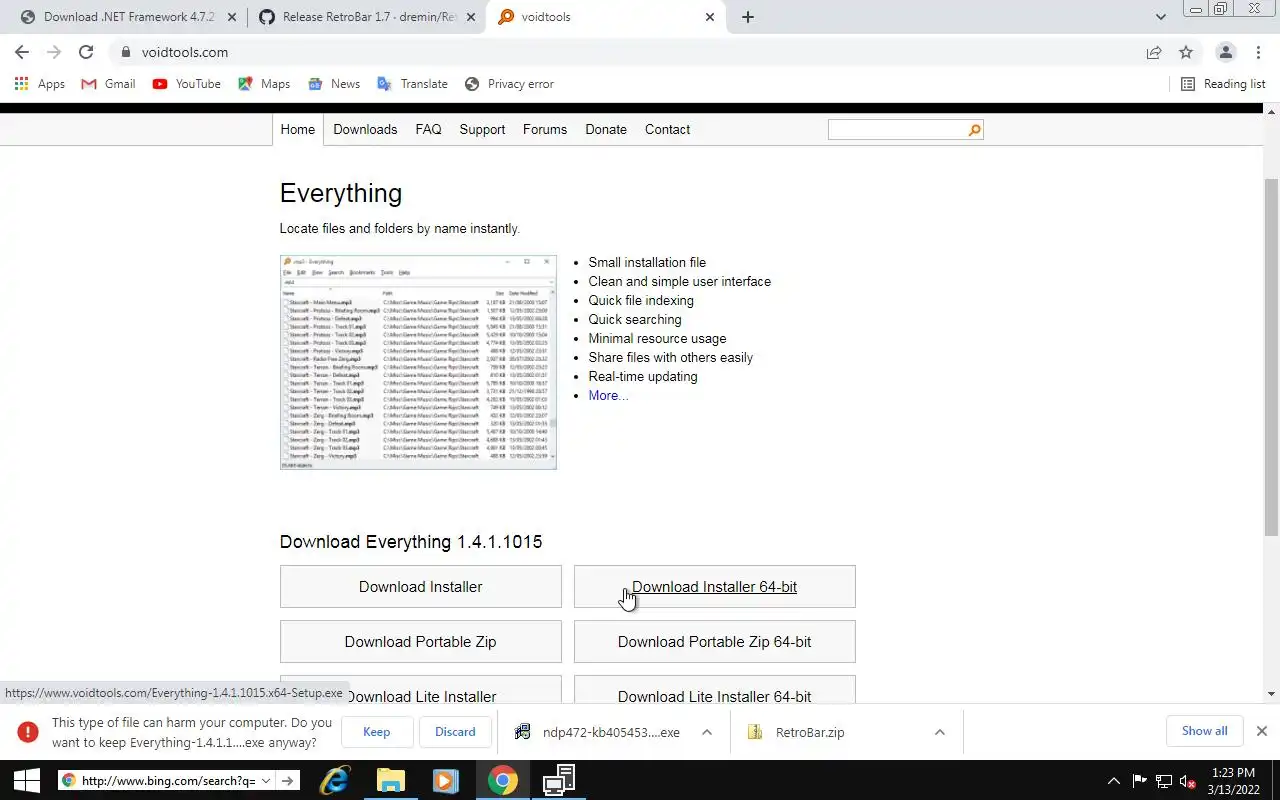Click the Action Center flag icon

(x=1140, y=781)
